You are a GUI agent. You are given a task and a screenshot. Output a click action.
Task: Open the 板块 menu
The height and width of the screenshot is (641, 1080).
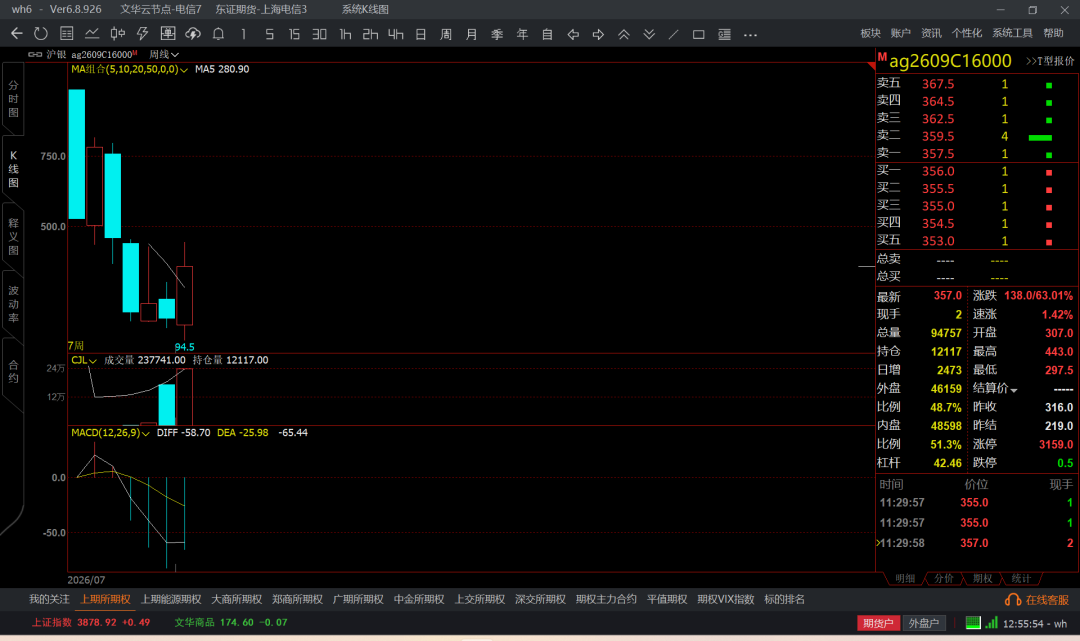[870, 33]
